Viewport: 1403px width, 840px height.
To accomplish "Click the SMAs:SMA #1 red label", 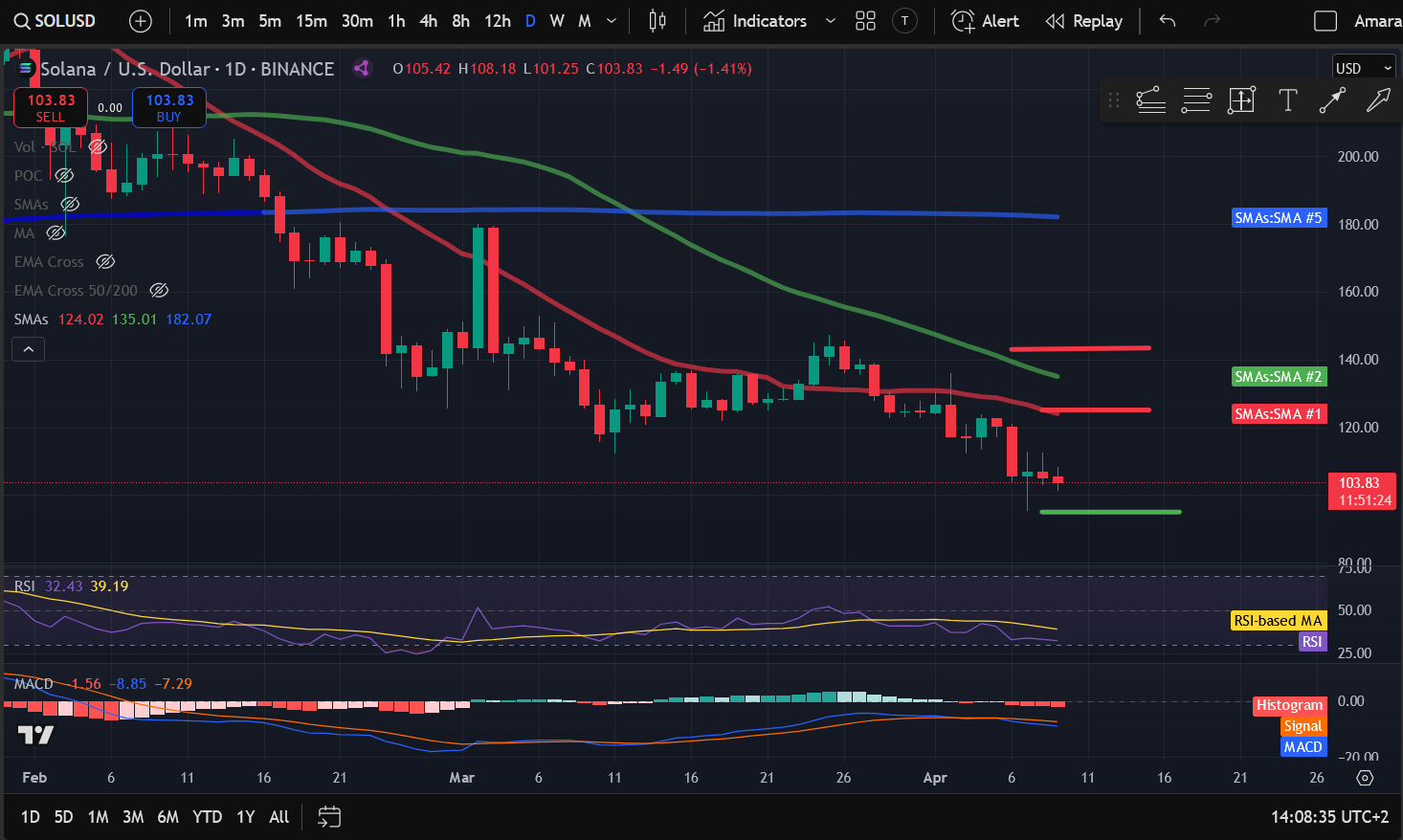I will coord(1279,414).
